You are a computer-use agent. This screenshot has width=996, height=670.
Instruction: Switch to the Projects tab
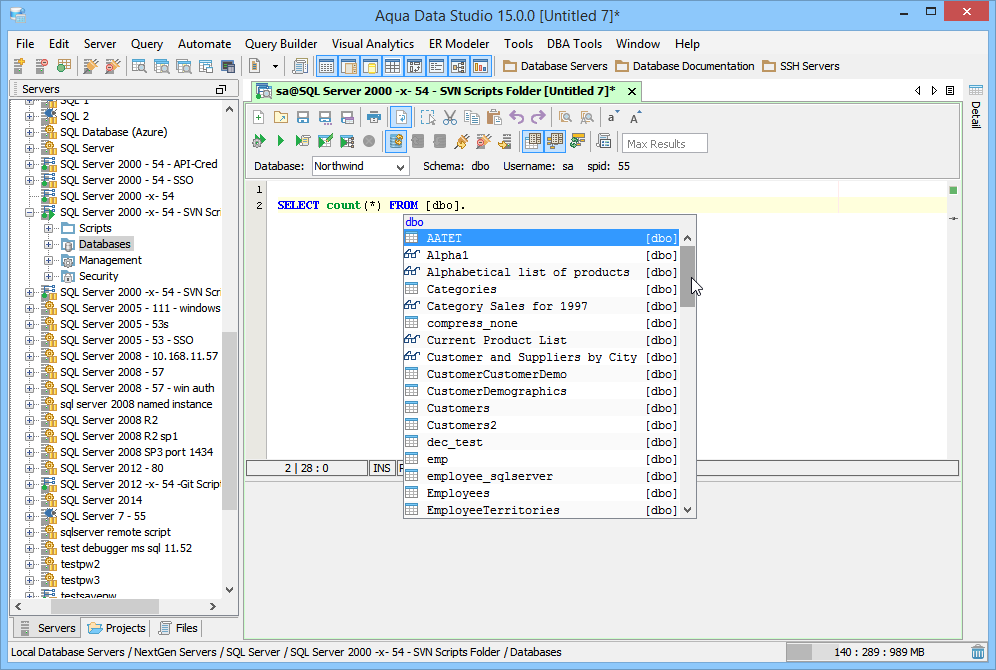pos(117,628)
